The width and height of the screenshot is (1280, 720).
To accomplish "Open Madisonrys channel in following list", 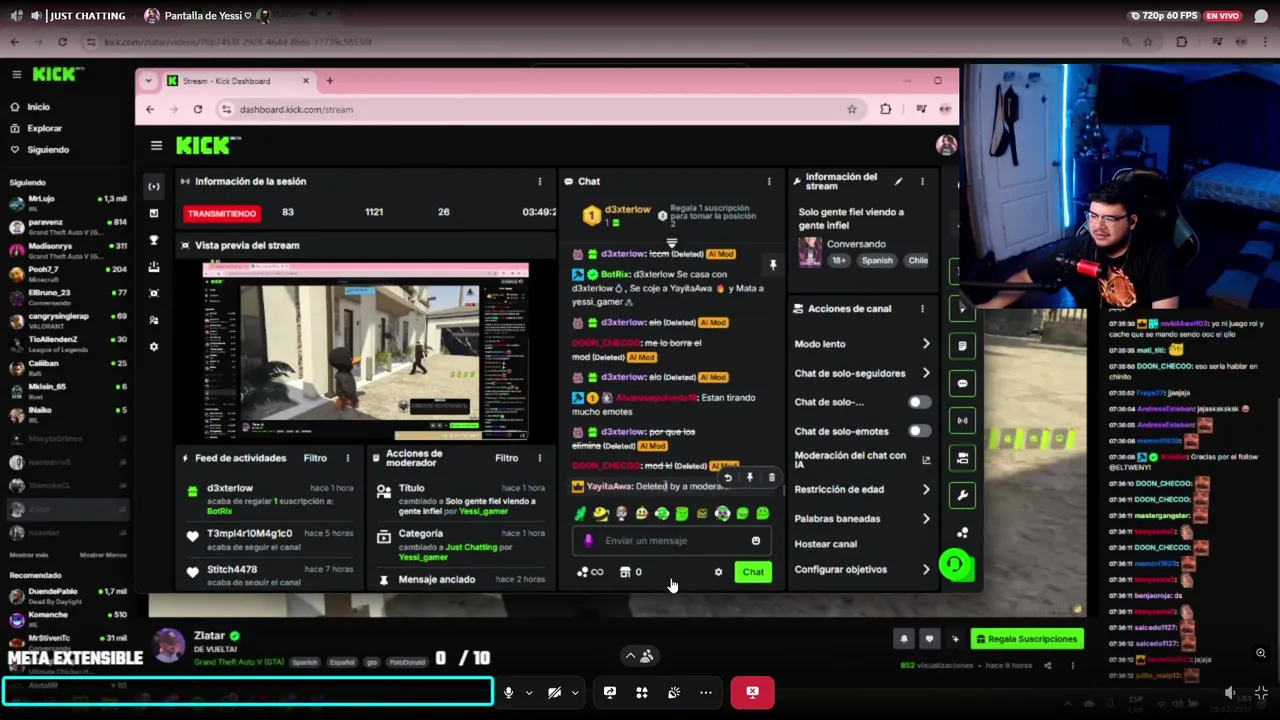I will tap(68, 250).
